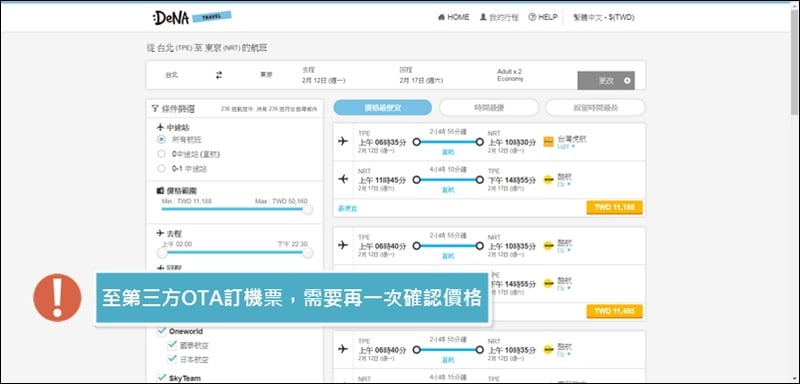800x384 pixels.
Task: Edit the destination field 東京
Action: pyautogui.click(x=266, y=75)
